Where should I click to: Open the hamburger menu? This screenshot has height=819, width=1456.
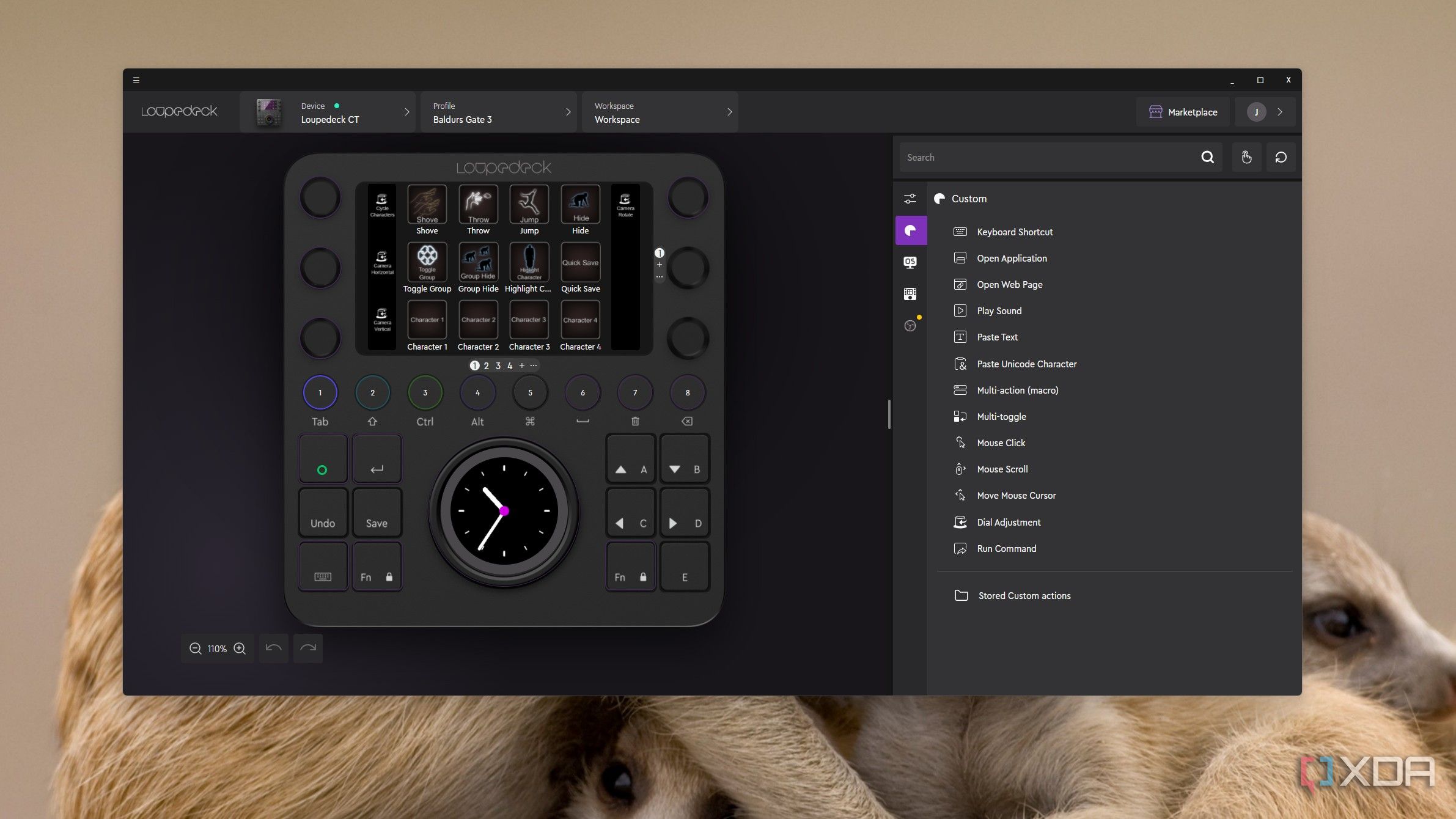[136, 80]
